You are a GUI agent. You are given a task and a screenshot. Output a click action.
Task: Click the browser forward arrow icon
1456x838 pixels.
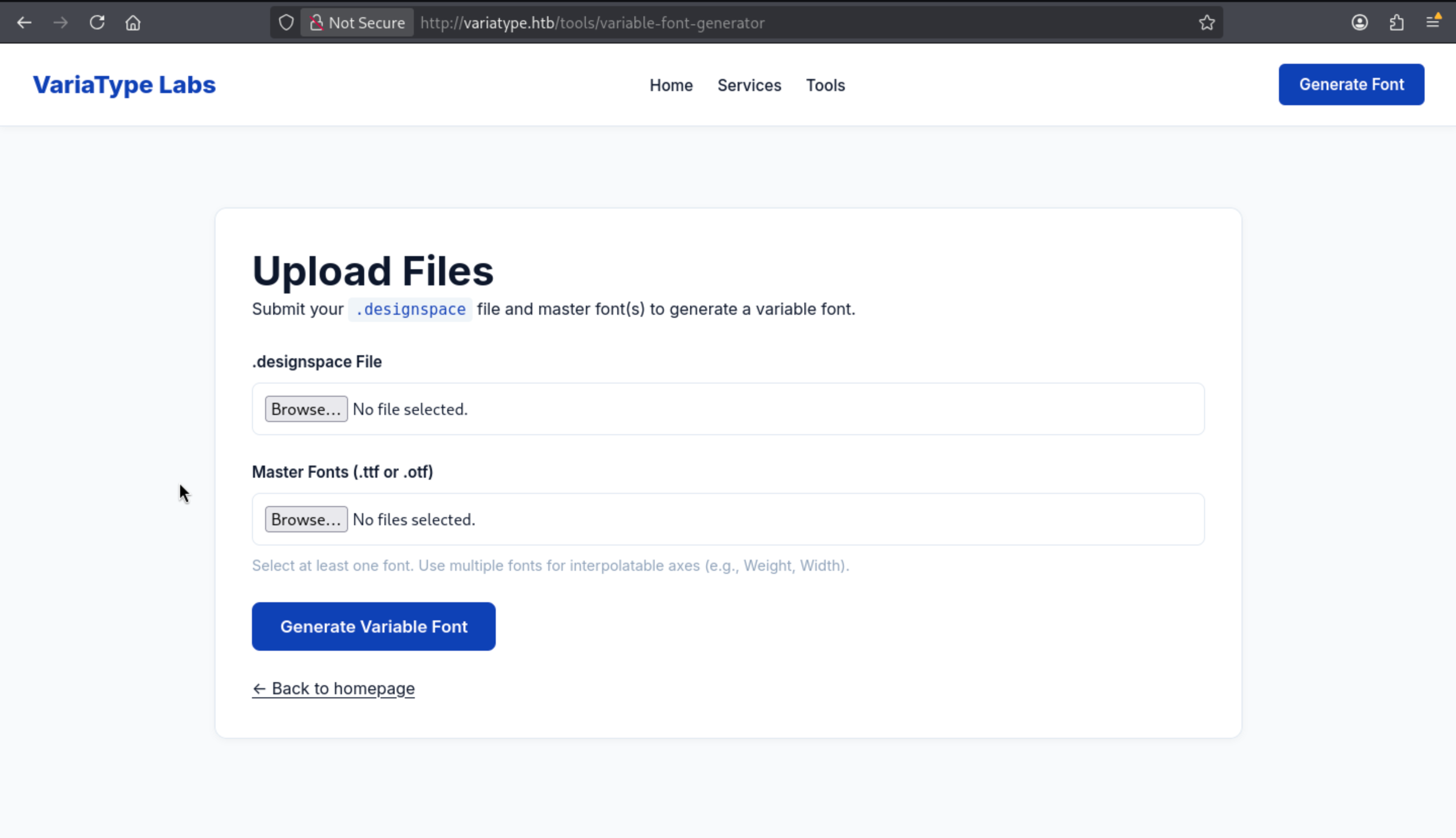(60, 23)
